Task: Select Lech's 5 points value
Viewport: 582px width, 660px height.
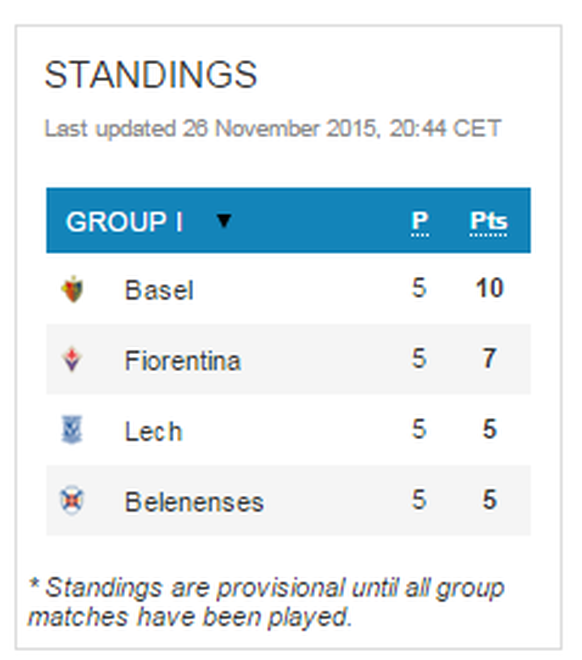Action: pos(489,429)
